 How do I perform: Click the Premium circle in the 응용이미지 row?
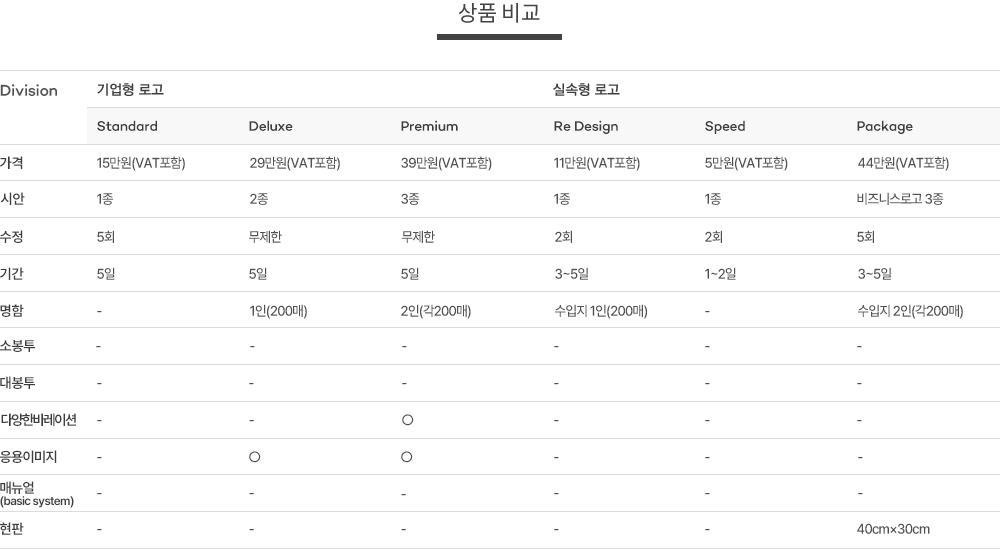coord(407,457)
